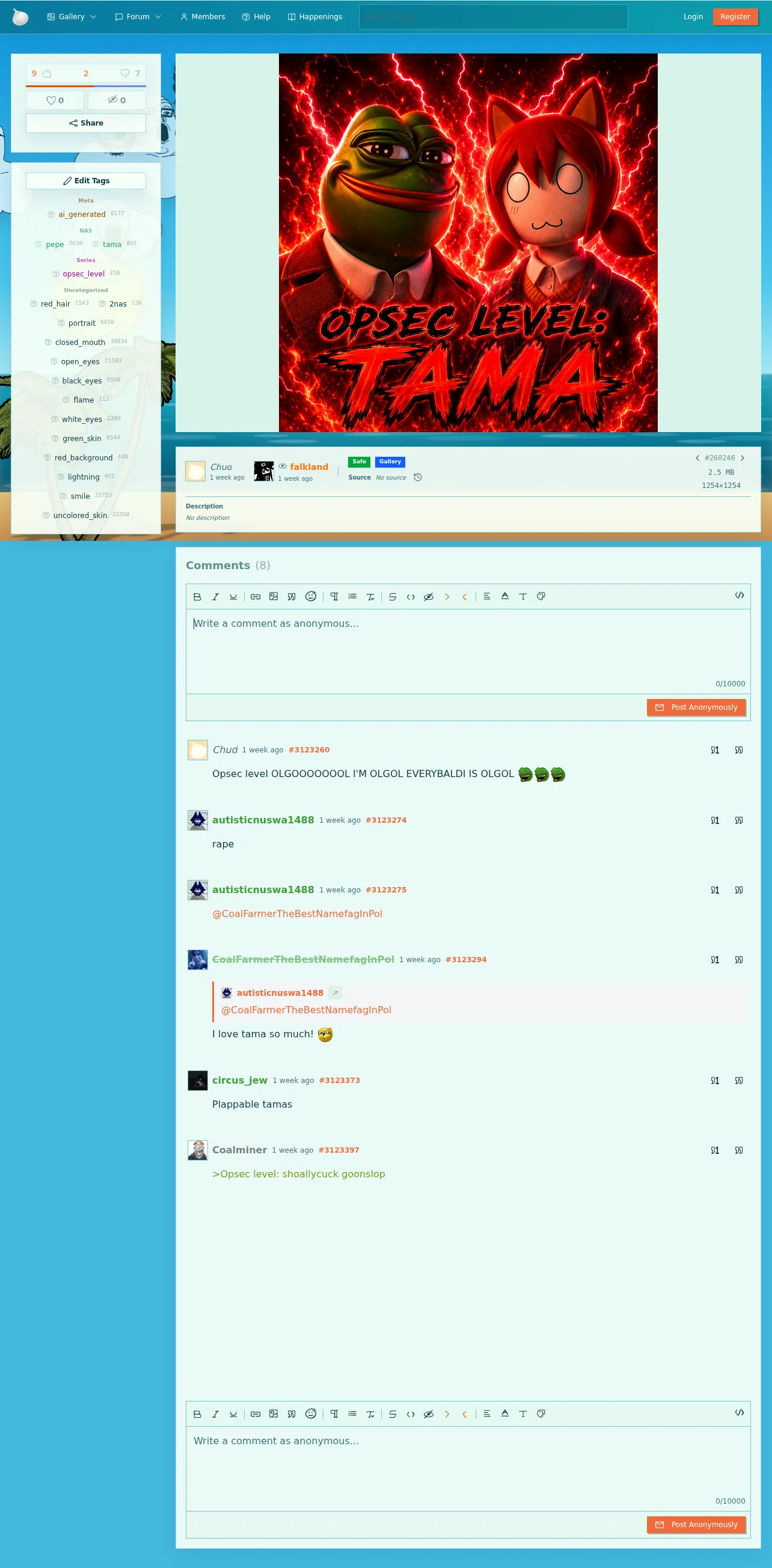Open comment permalink #3123373
This screenshot has width=772, height=1568.
(339, 1081)
